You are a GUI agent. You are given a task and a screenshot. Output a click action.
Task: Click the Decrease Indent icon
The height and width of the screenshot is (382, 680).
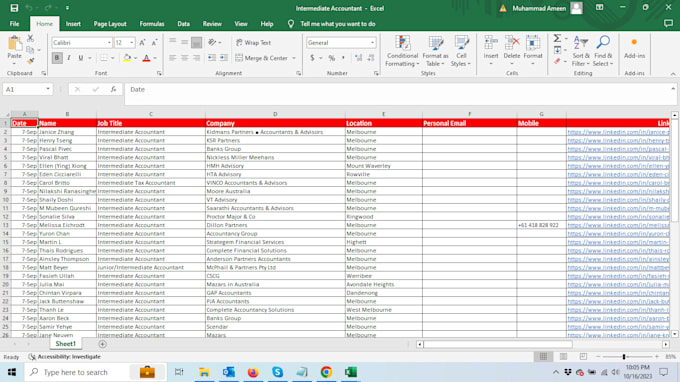[212, 58]
